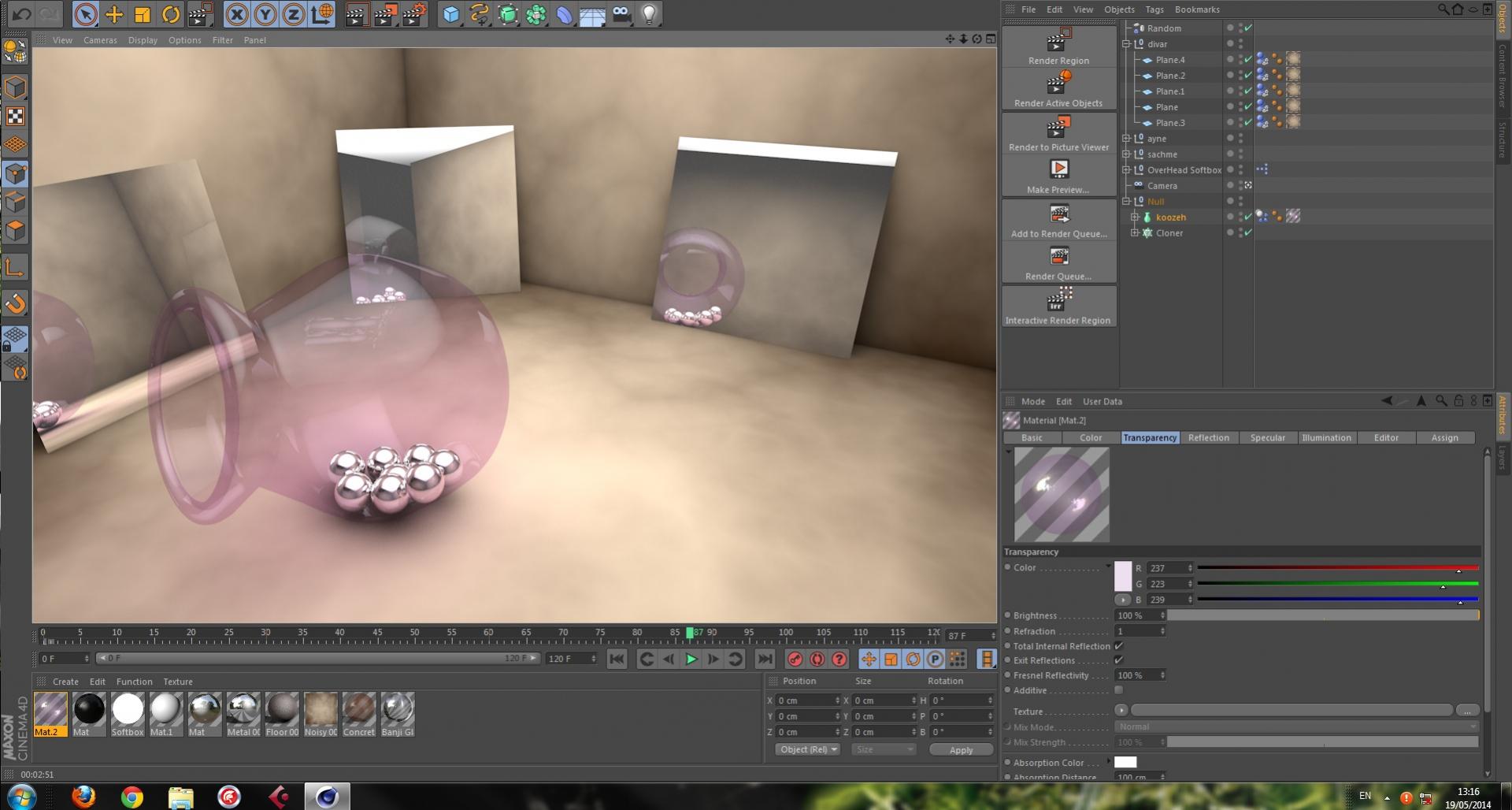Open material manager Create menu
The width and height of the screenshot is (1512, 810).
pos(65,682)
